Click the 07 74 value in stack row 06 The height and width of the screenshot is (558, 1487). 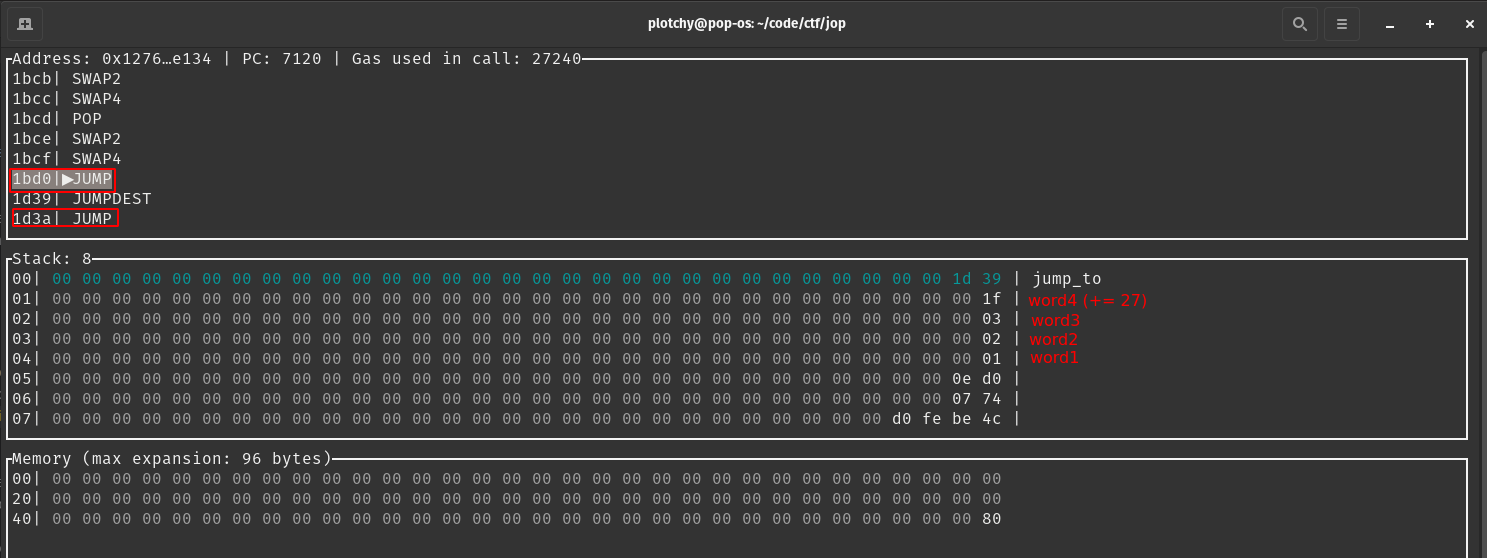(x=976, y=399)
